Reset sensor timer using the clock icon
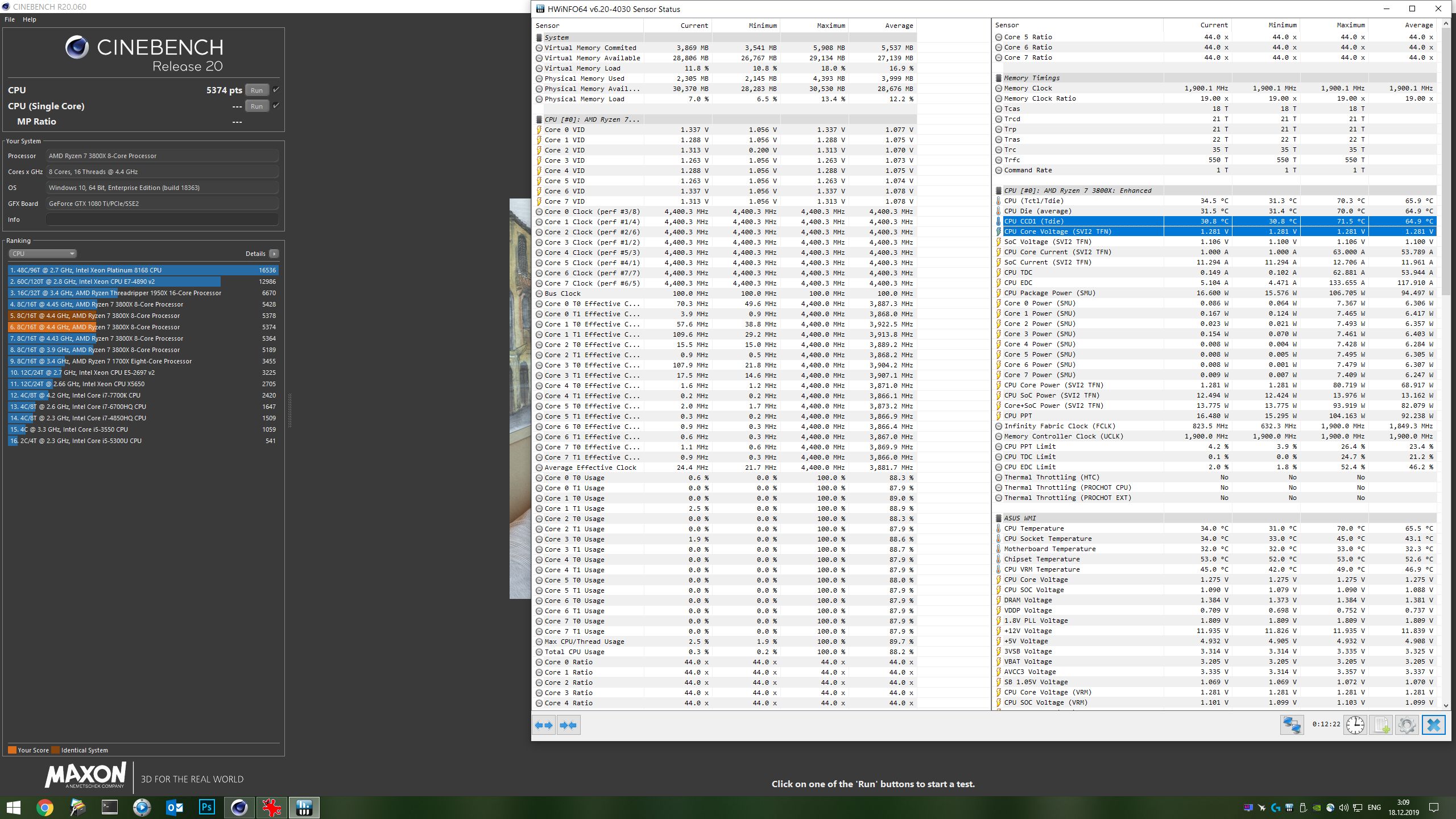The height and width of the screenshot is (819, 1456). pyautogui.click(x=1355, y=725)
